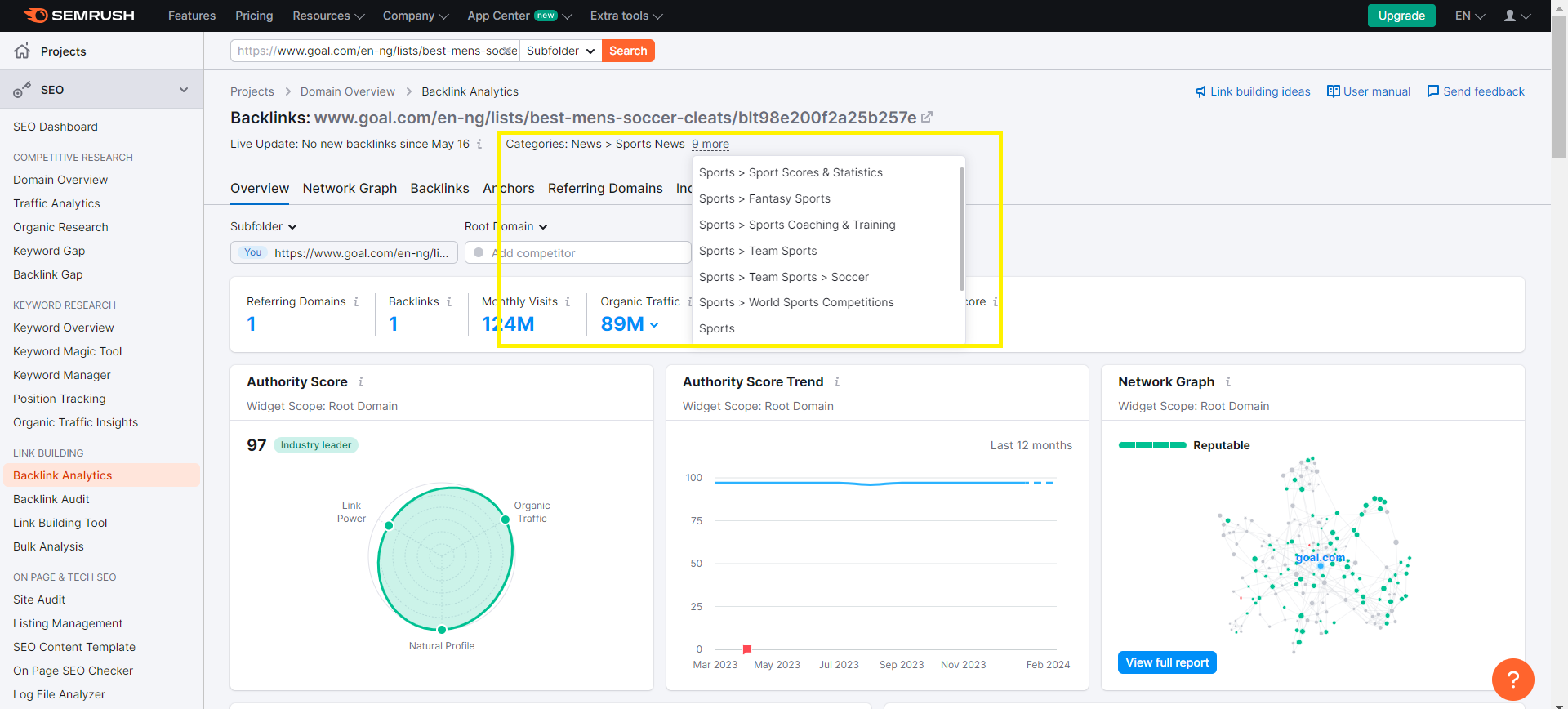Open Position Tracking in sidebar
Viewport: 1568px width, 709px height.
tap(60, 399)
